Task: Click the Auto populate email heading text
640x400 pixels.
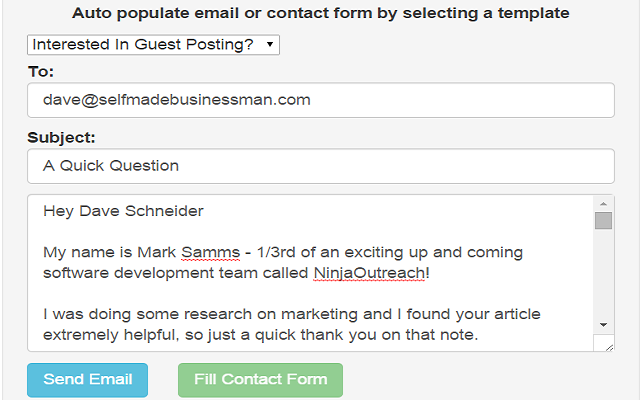Action: tap(321, 14)
